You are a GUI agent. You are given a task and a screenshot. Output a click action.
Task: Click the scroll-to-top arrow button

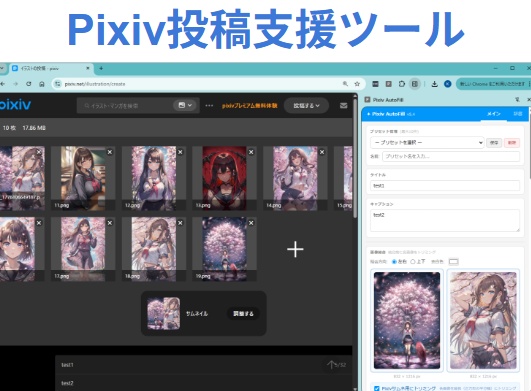click(332, 364)
